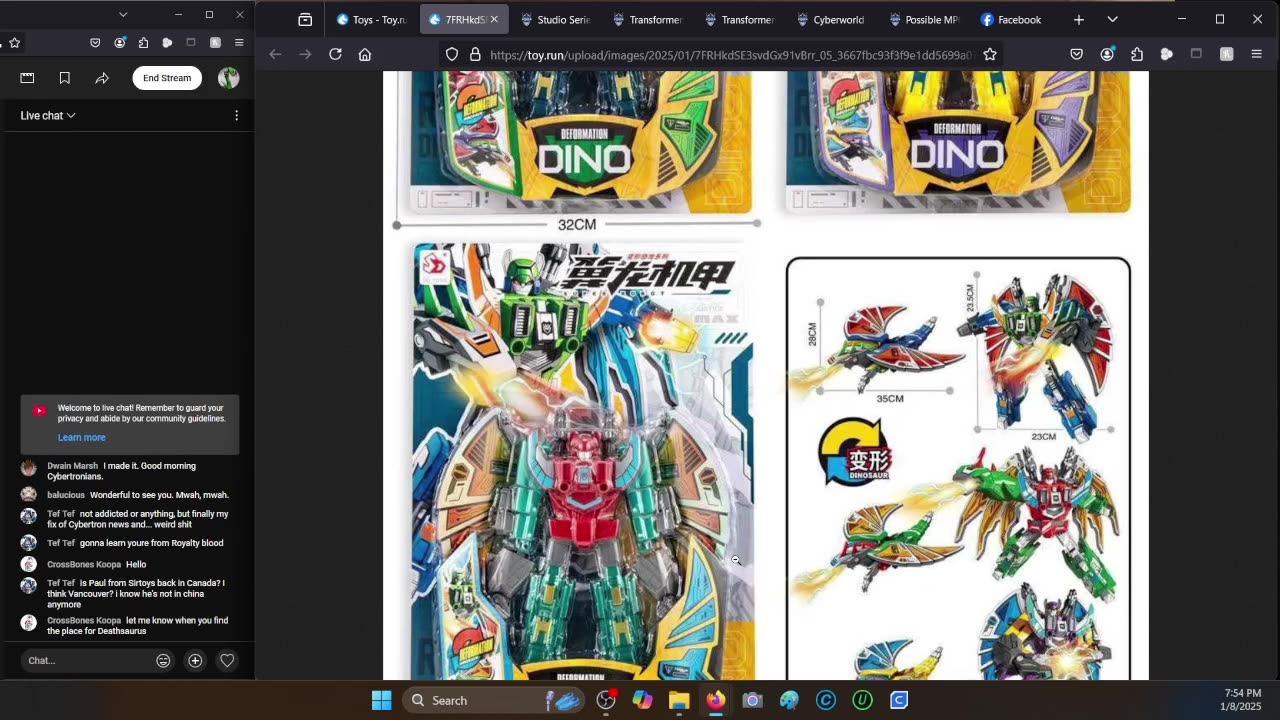This screenshot has width=1280, height=720.
Task: Switch to the Toys - Toy.ru tab
Action: tap(372, 19)
